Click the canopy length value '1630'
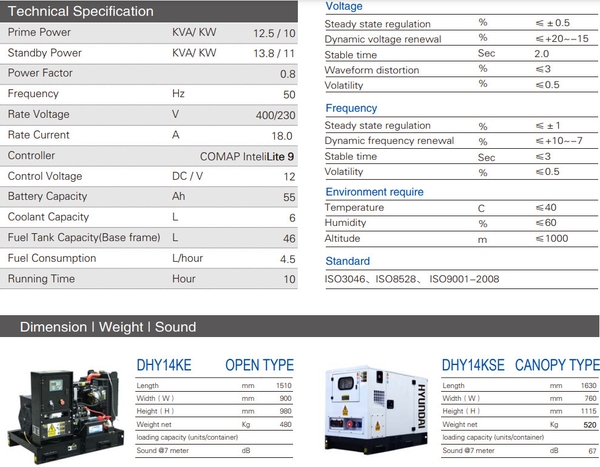This screenshot has height=467, width=600. [x=589, y=386]
